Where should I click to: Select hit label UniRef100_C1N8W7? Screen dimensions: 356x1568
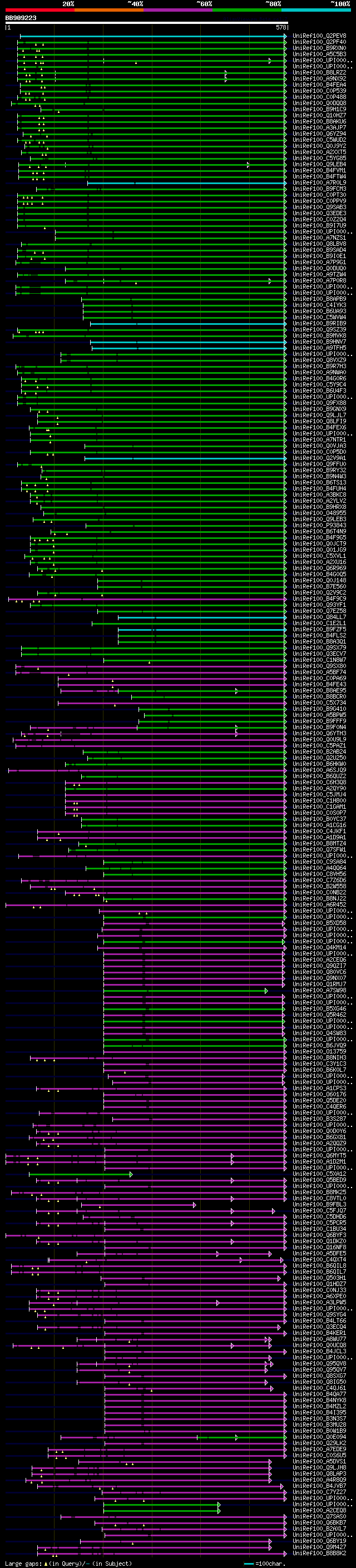319,660
